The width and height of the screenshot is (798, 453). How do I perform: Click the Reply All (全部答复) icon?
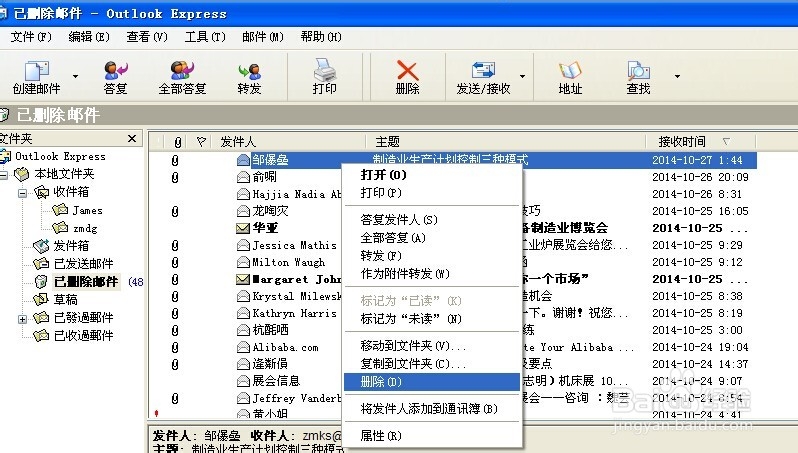(182, 70)
